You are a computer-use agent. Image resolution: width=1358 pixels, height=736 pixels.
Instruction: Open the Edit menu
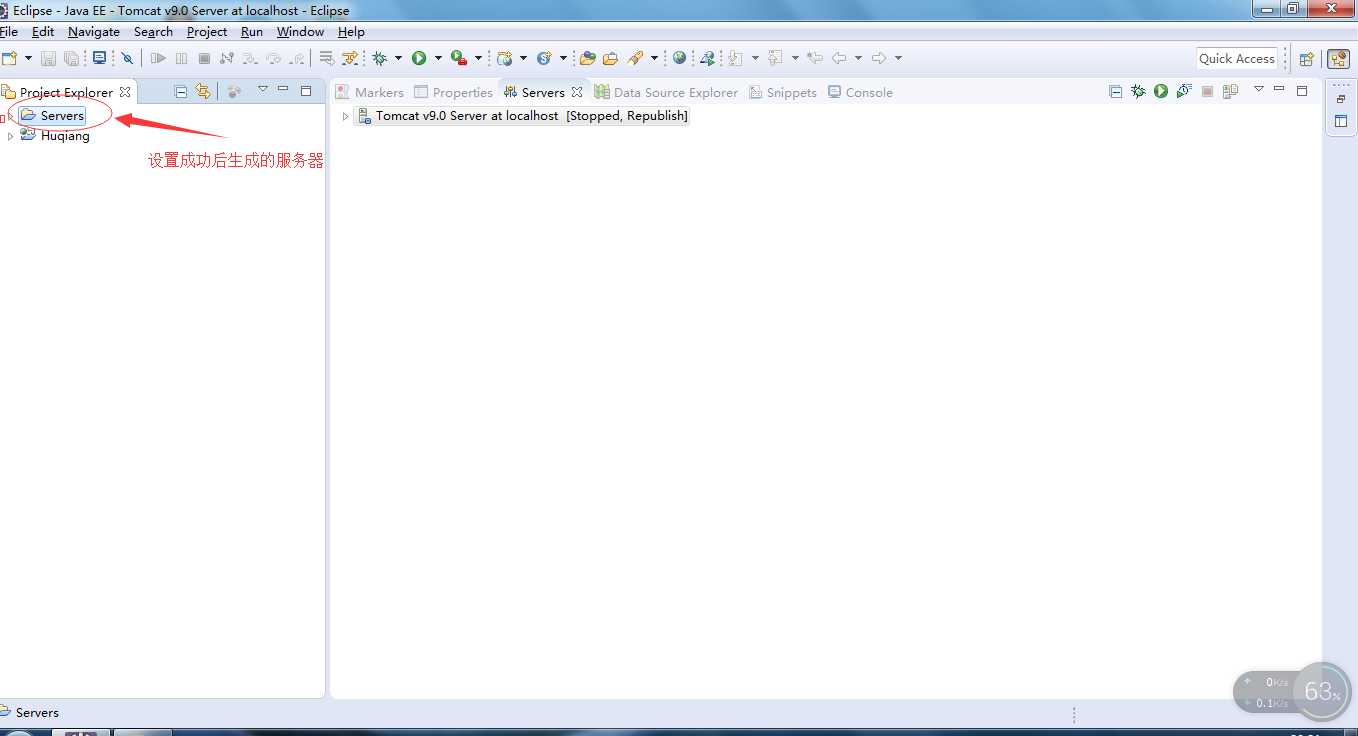click(43, 32)
